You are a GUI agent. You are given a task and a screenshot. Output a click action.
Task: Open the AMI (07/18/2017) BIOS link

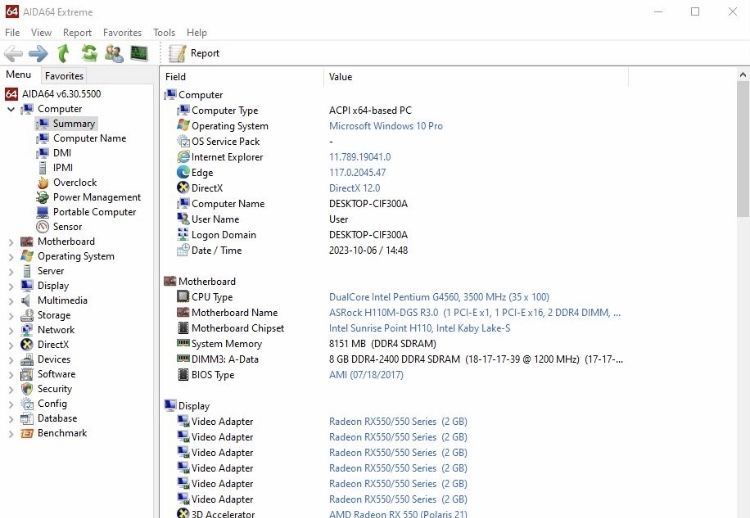pyautogui.click(x=366, y=375)
